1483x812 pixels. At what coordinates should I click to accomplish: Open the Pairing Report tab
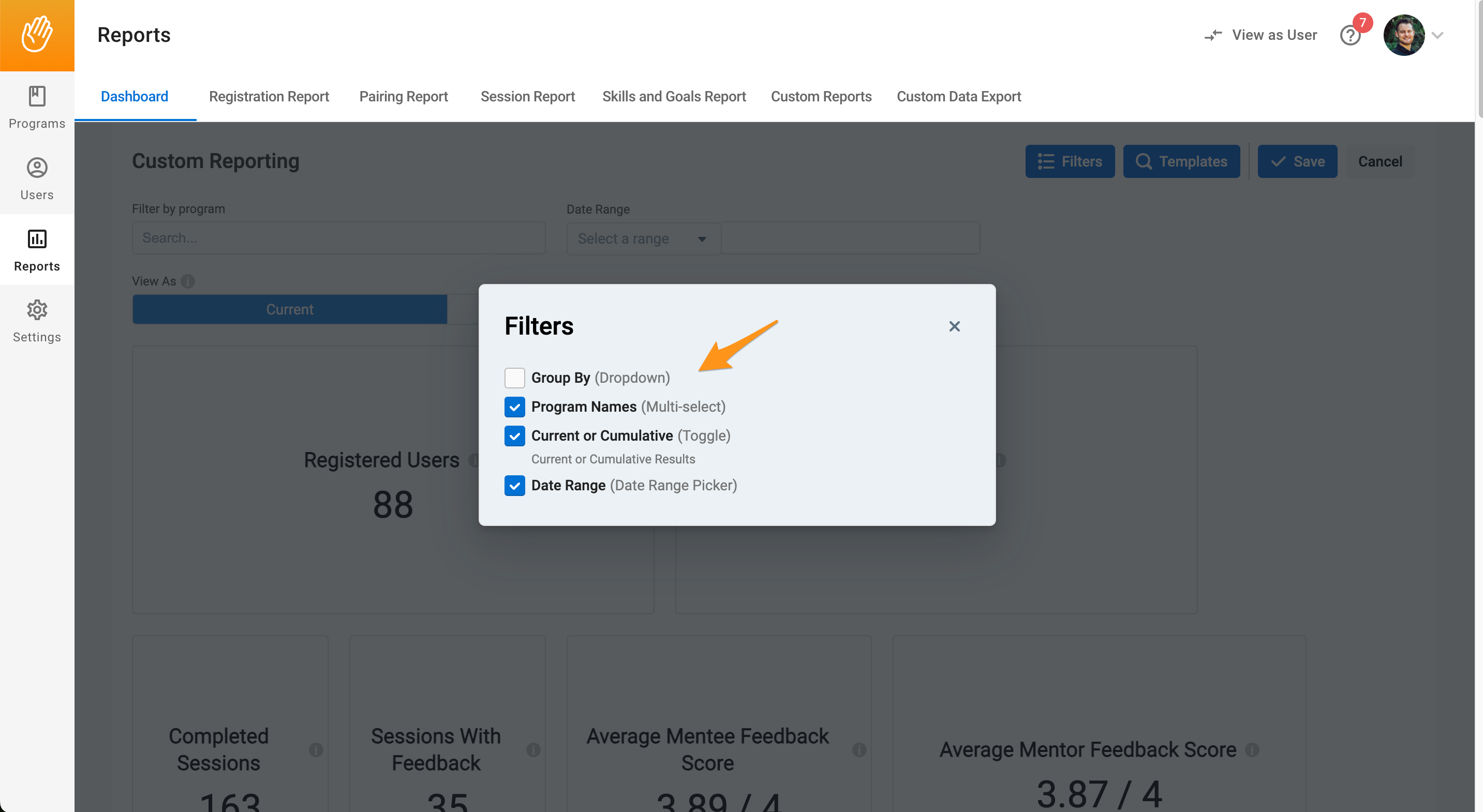pyautogui.click(x=404, y=96)
